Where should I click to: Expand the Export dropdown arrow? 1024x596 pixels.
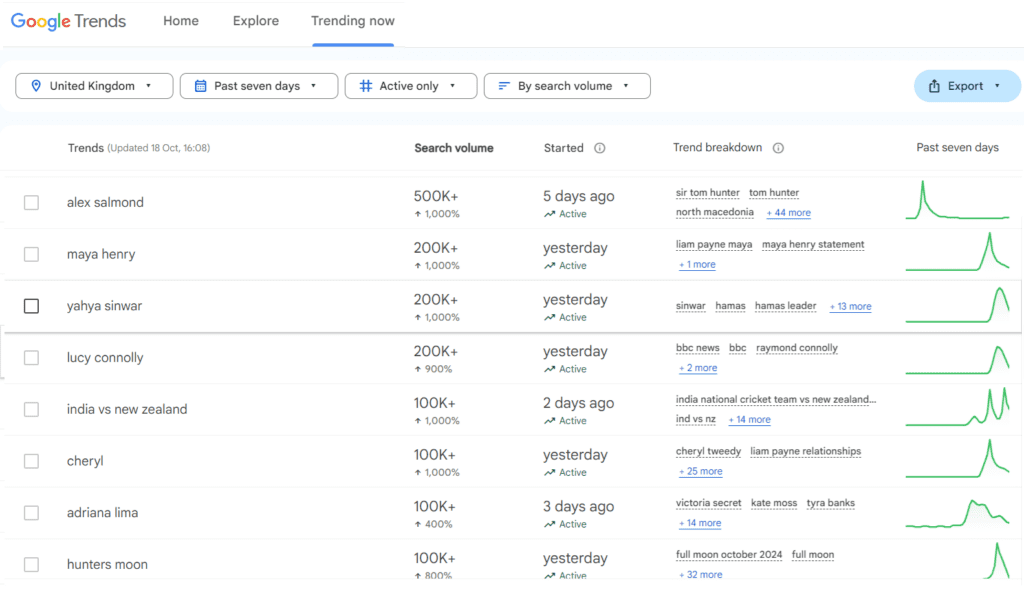(x=997, y=86)
